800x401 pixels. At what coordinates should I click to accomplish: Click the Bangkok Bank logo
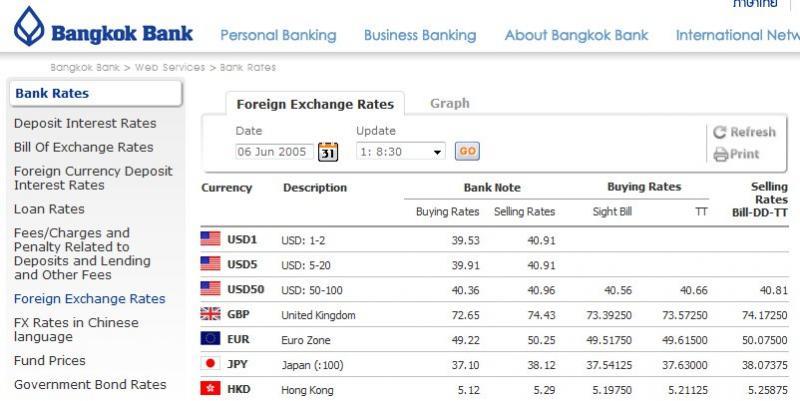click(104, 28)
